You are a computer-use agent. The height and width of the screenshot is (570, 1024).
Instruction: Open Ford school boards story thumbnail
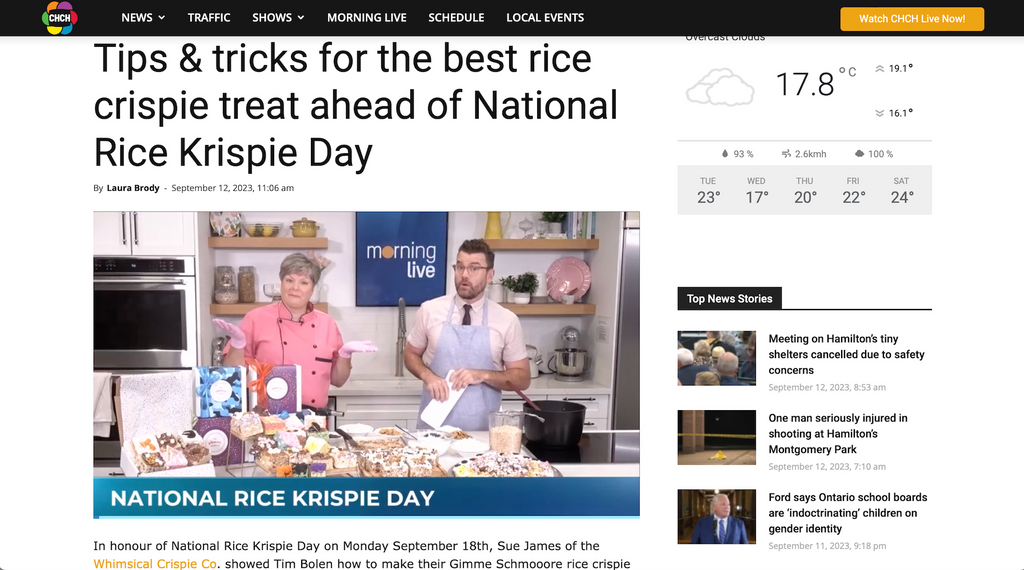(716, 516)
